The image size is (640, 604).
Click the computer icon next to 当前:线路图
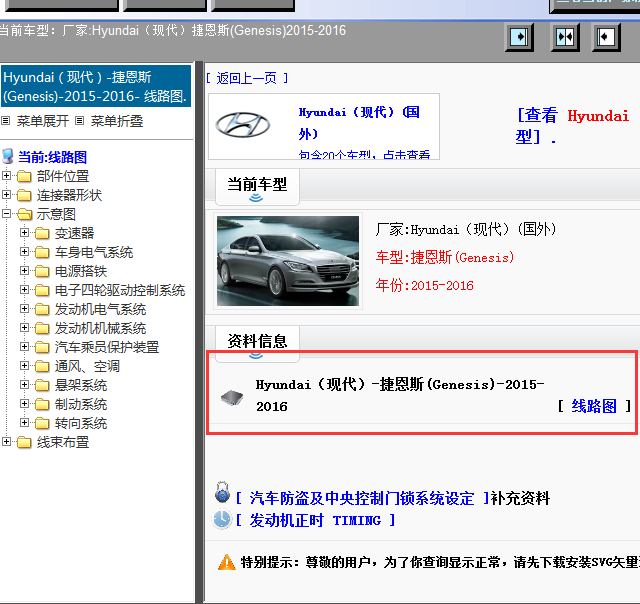(x=8, y=157)
